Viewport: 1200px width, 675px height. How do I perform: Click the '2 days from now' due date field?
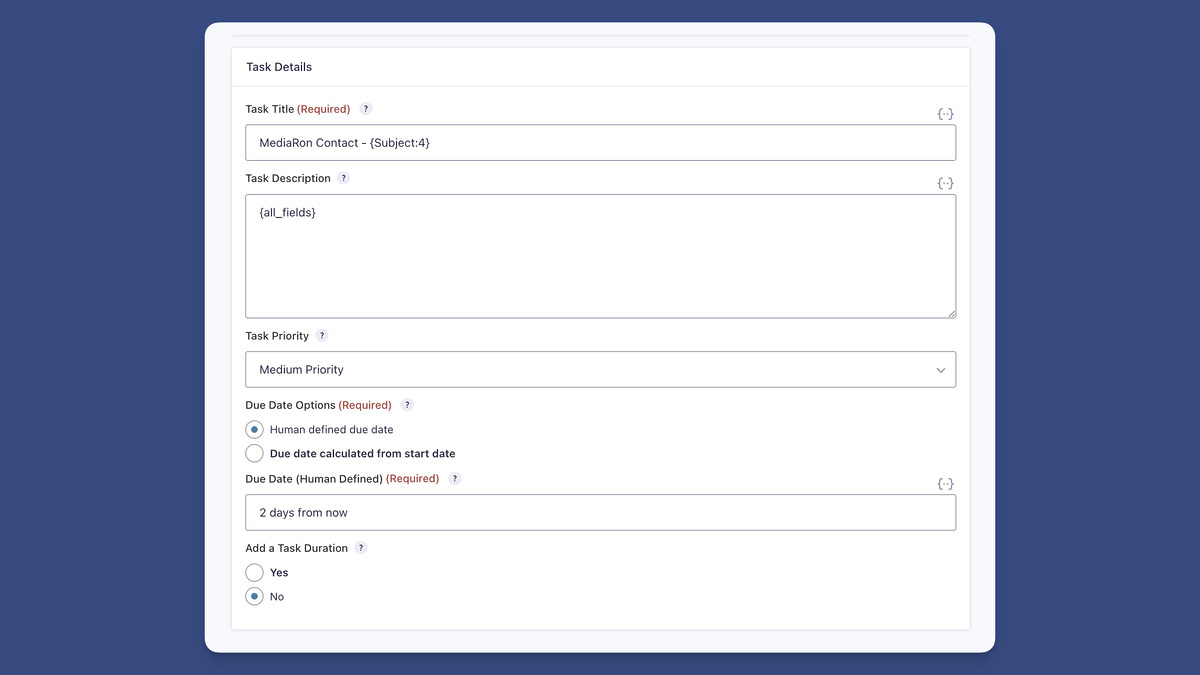pos(600,513)
